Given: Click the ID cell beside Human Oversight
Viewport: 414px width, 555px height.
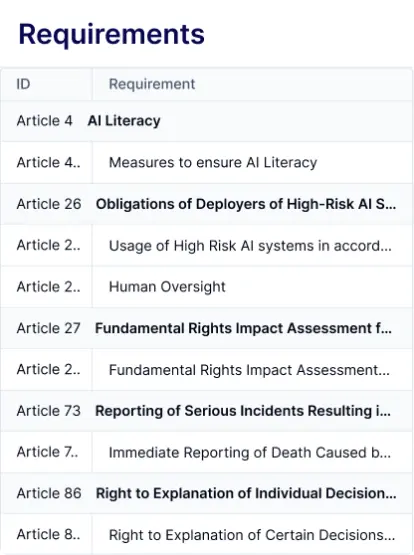Looking at the screenshot, I should pos(48,287).
